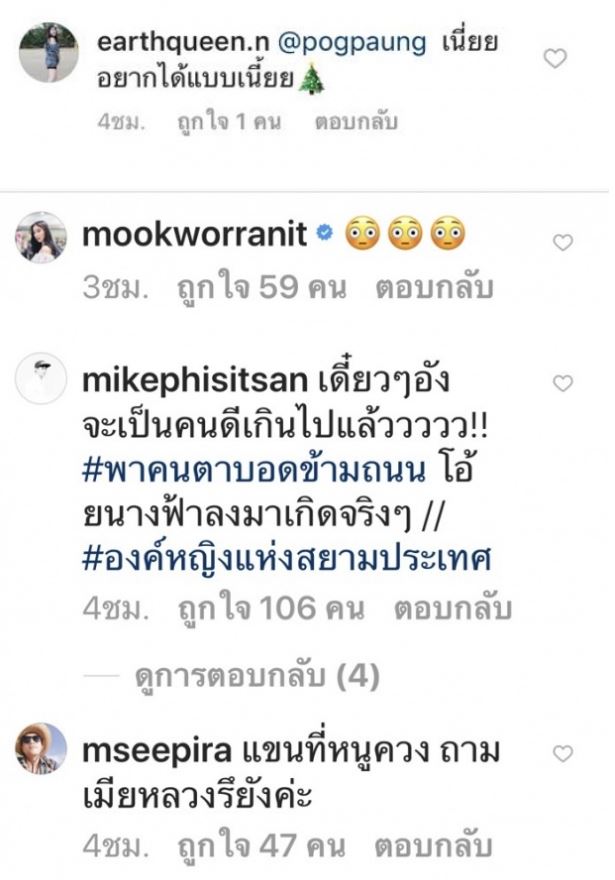Viewport: 615px width, 880px height.
Task: Open hashtag #พาคนตาบอดข้ามถนน
Action: pos(254,470)
